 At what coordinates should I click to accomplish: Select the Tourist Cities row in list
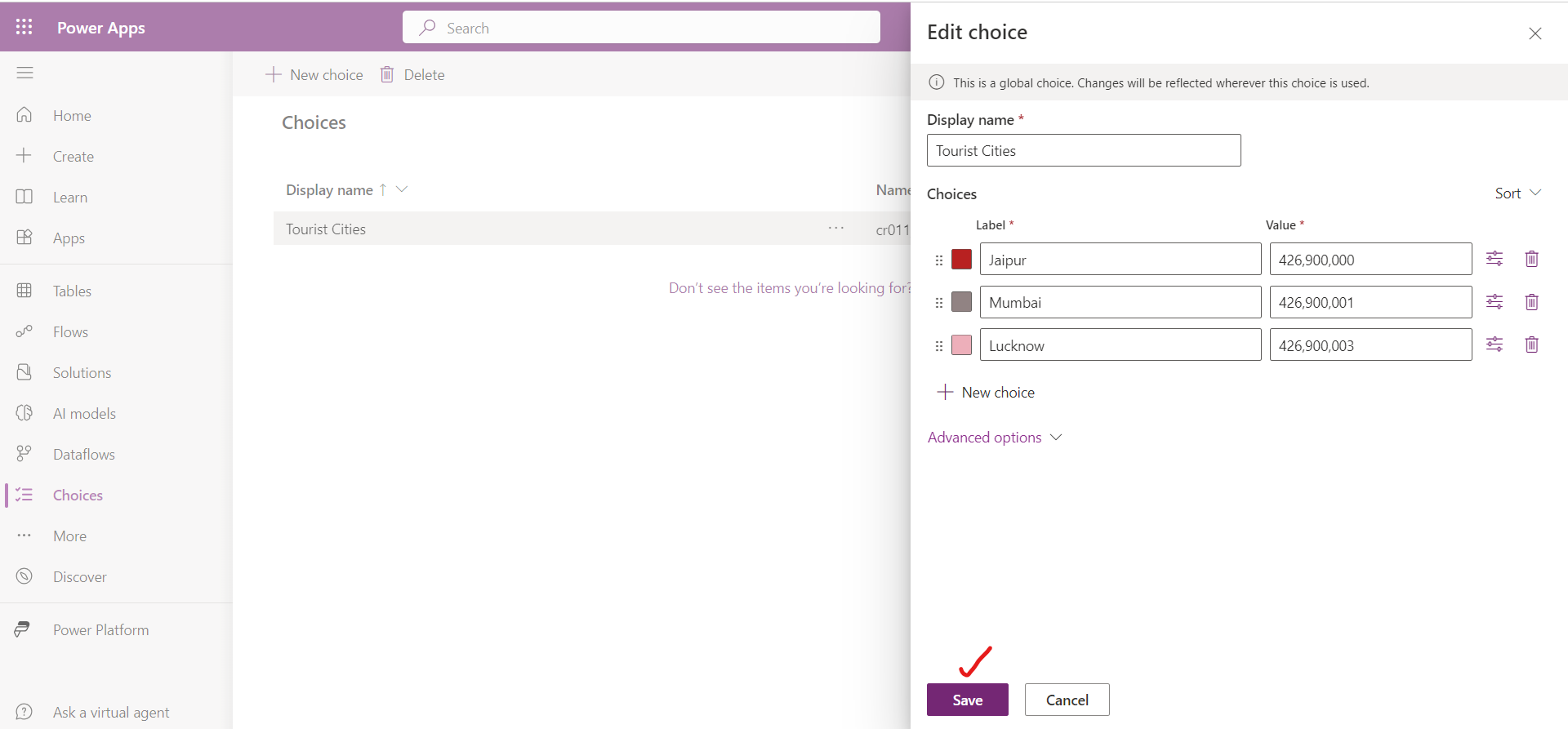coord(592,229)
